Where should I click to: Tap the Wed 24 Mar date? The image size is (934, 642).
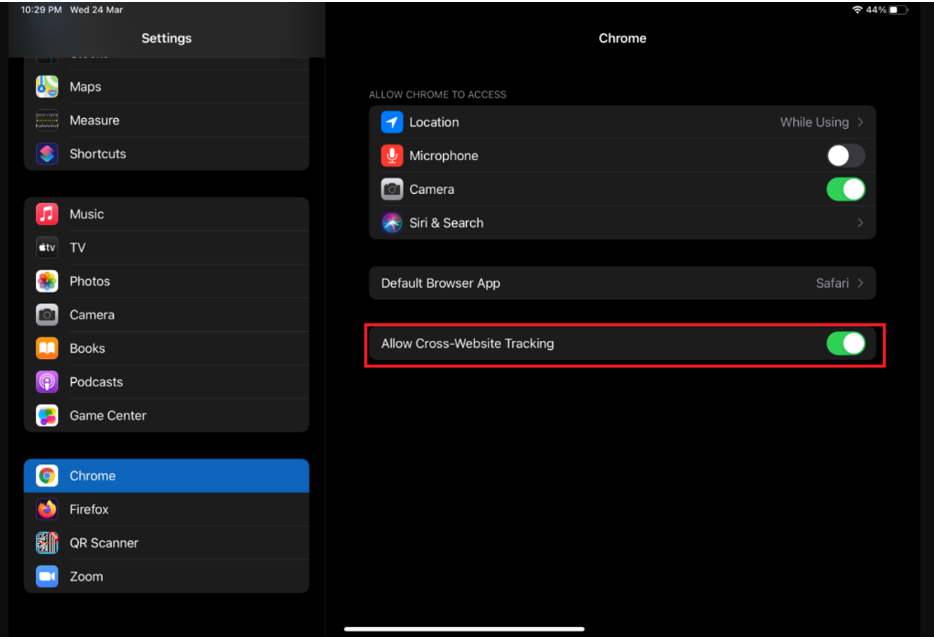96,10
